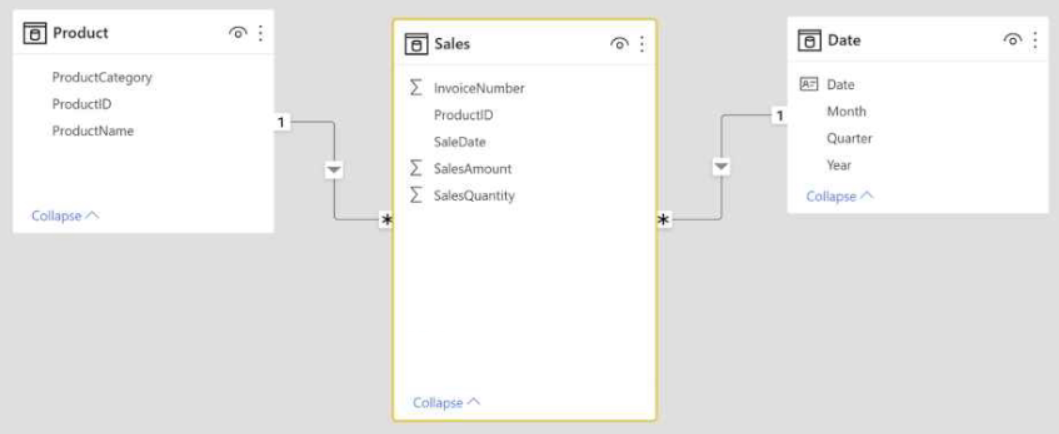Toggle Product table visibility eye
The height and width of the screenshot is (434, 1059).
tap(238, 33)
